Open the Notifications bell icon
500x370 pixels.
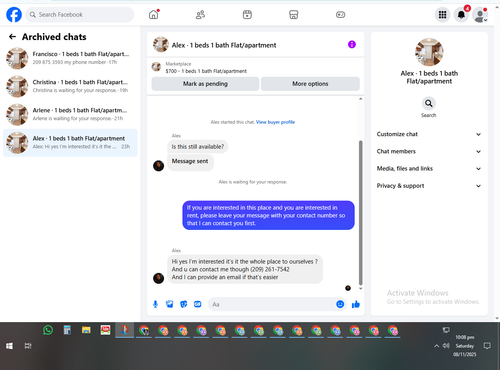pos(461,15)
